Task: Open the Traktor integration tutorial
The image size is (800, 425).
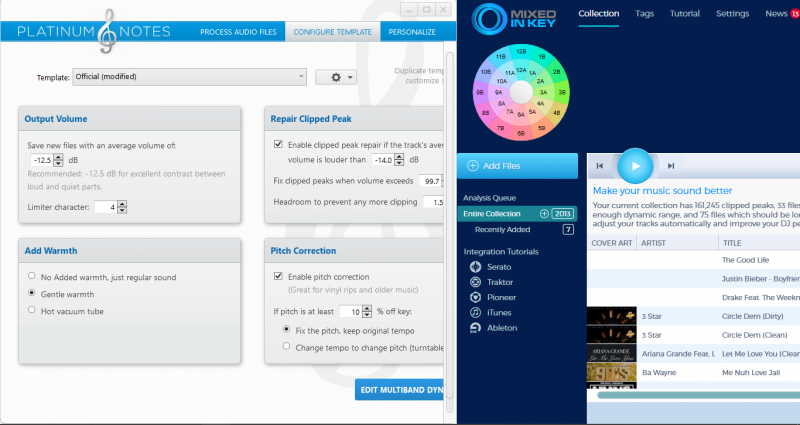Action: point(491,282)
